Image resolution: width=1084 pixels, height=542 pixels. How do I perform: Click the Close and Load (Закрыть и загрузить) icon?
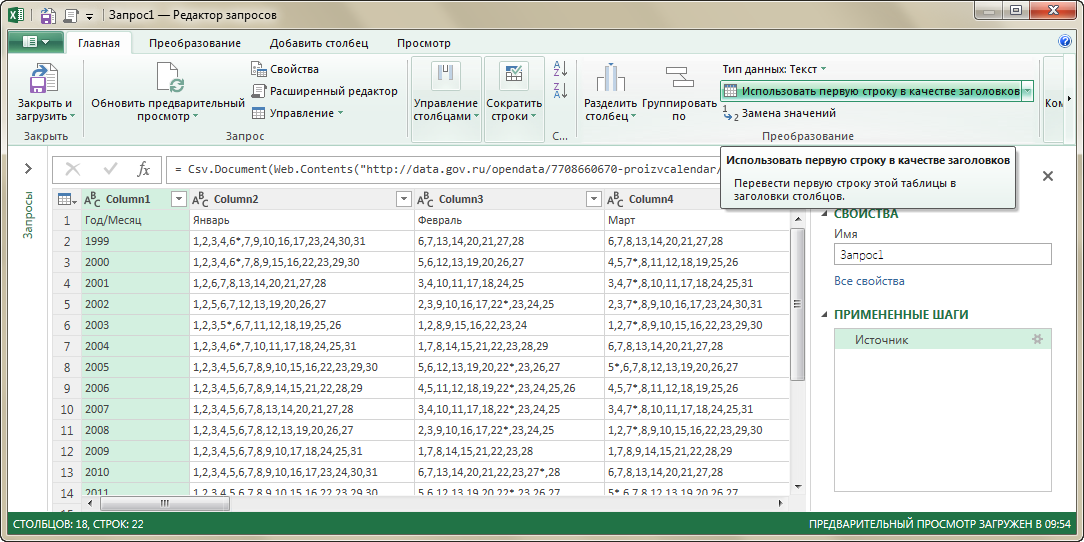coord(44,78)
